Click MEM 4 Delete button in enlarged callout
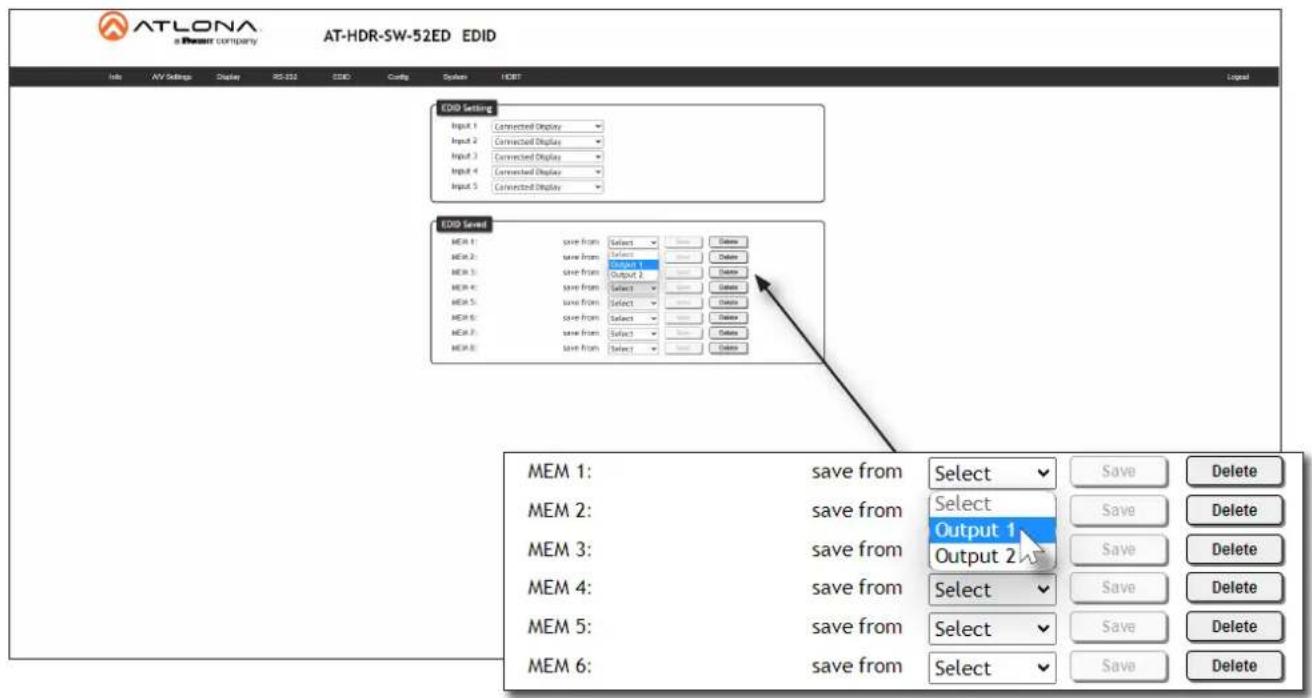The width and height of the screenshot is (1312, 698). click(1234, 588)
